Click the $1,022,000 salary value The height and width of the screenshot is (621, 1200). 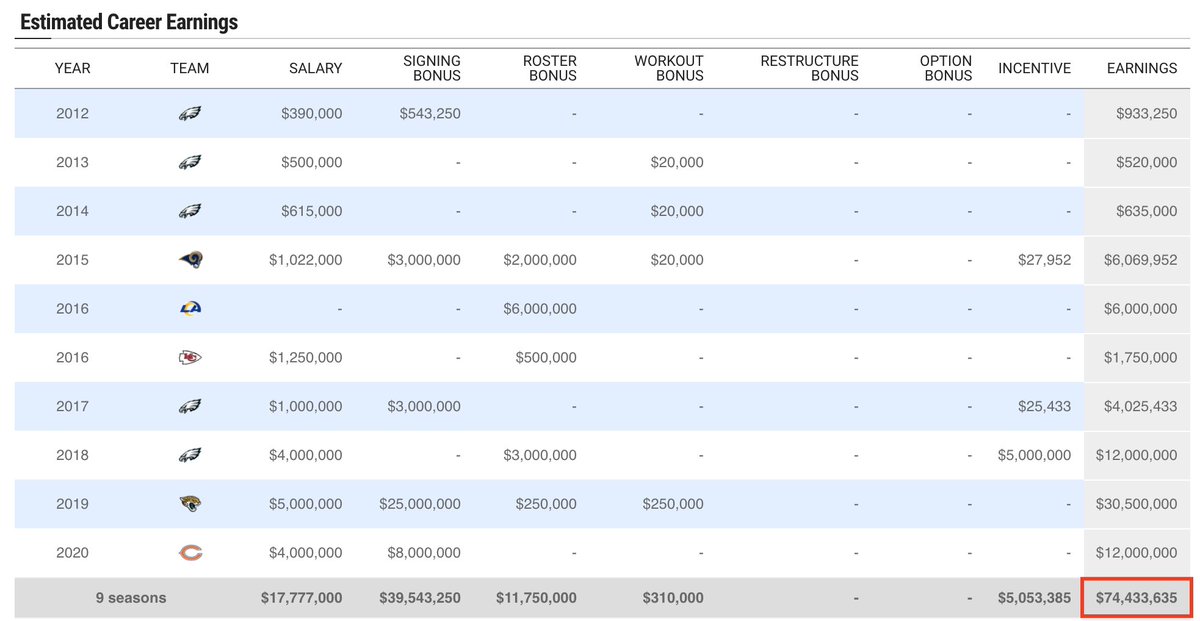305,260
